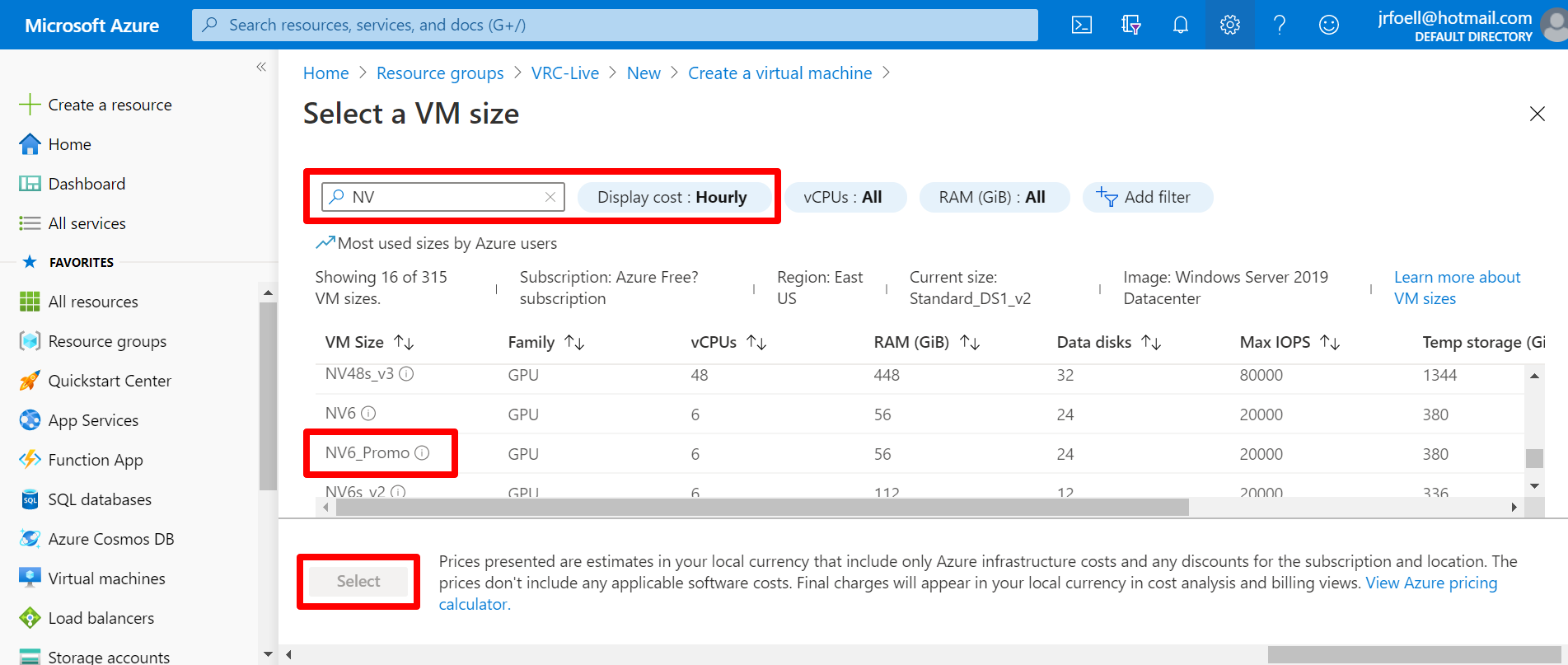Screen dimensions: 1568x665
Task: Click the table vertical scrollbar down arrow
Action: [x=1534, y=486]
